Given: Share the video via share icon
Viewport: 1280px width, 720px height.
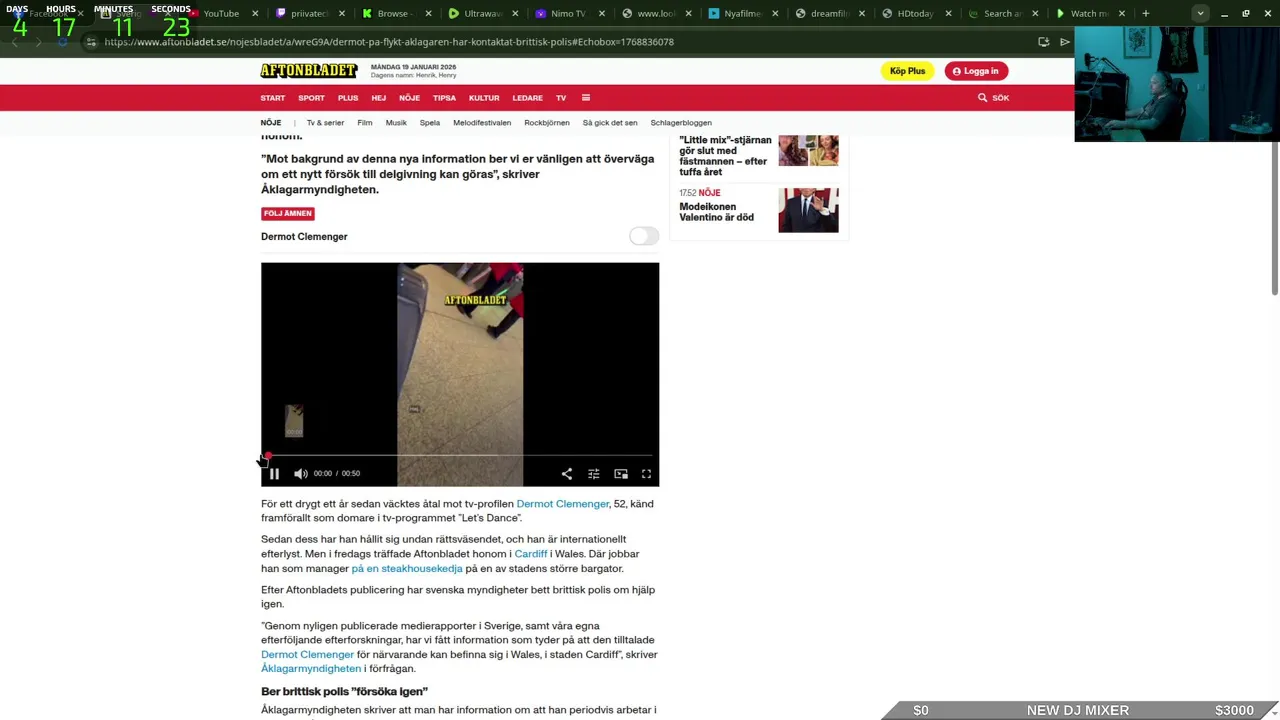Looking at the screenshot, I should (567, 474).
